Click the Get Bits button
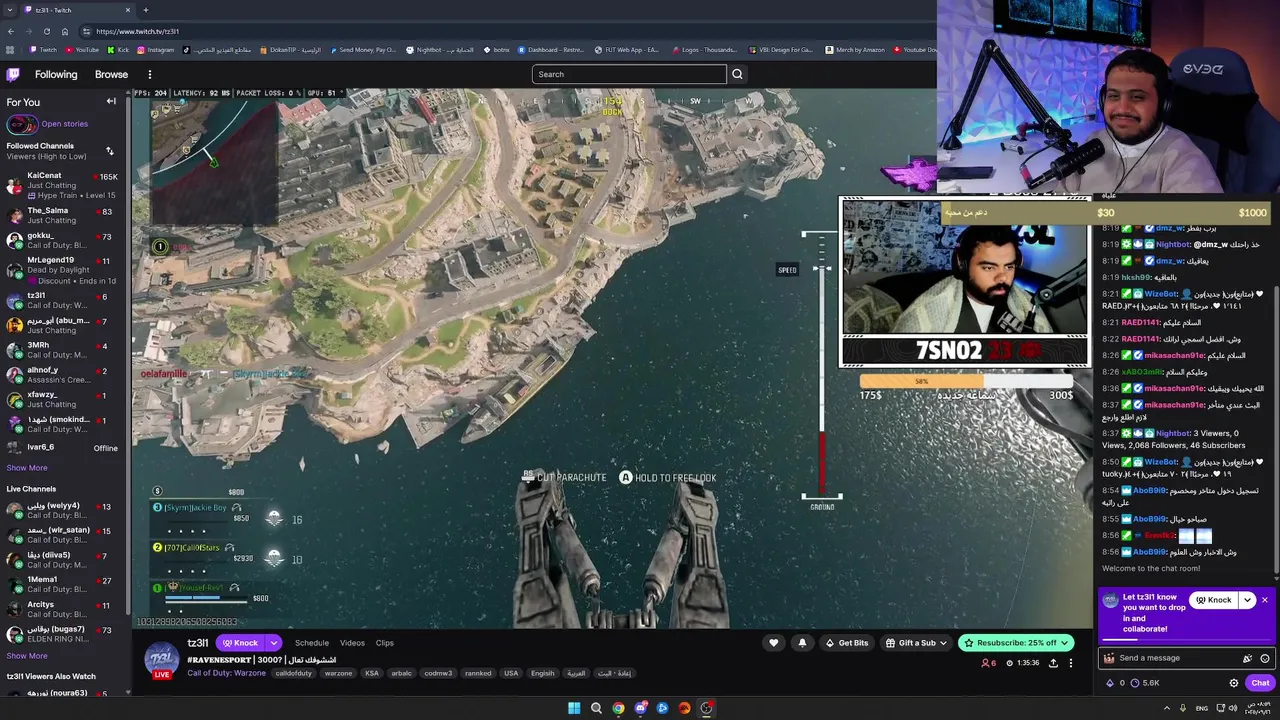This screenshot has width=1280, height=720. [847, 643]
